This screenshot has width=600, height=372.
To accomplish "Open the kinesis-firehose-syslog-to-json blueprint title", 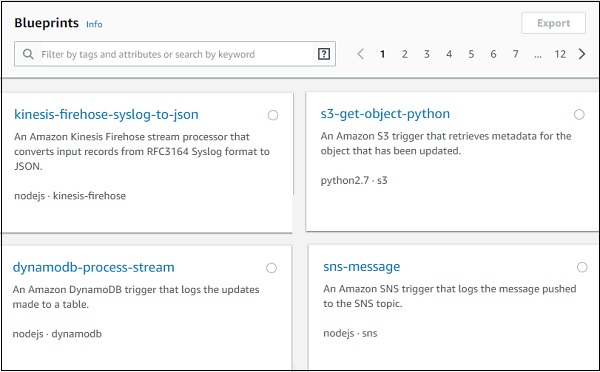I will click(106, 114).
